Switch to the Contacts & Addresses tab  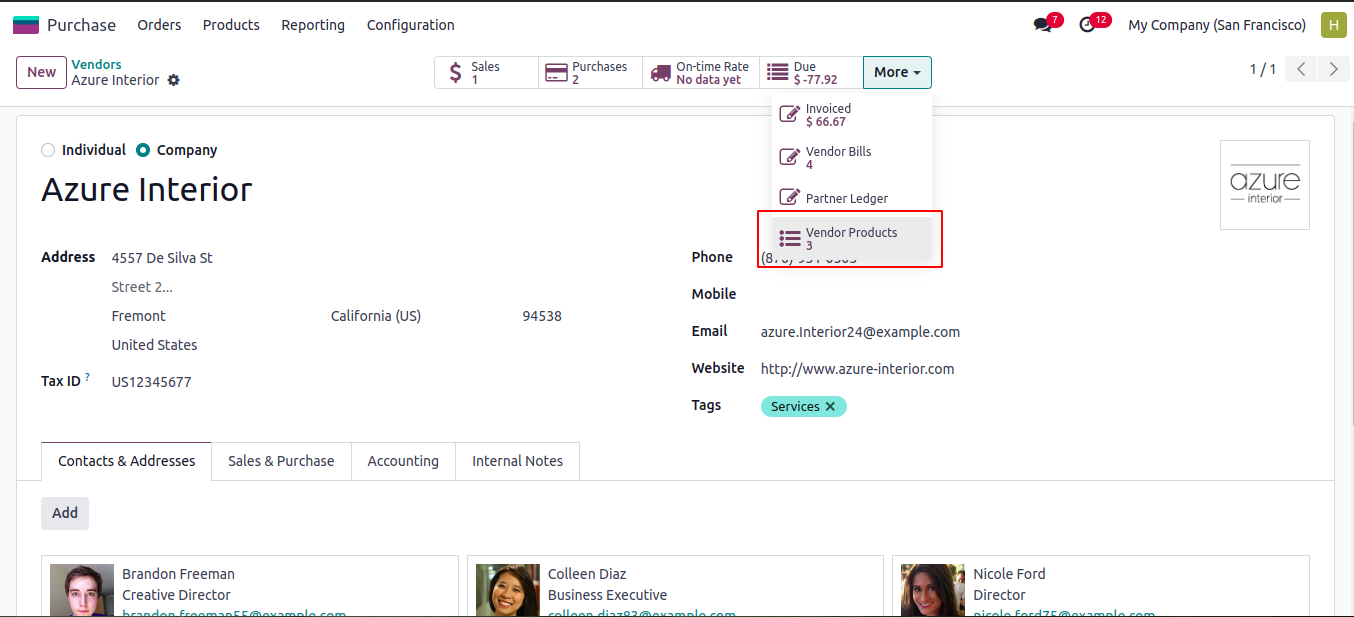tap(126, 461)
